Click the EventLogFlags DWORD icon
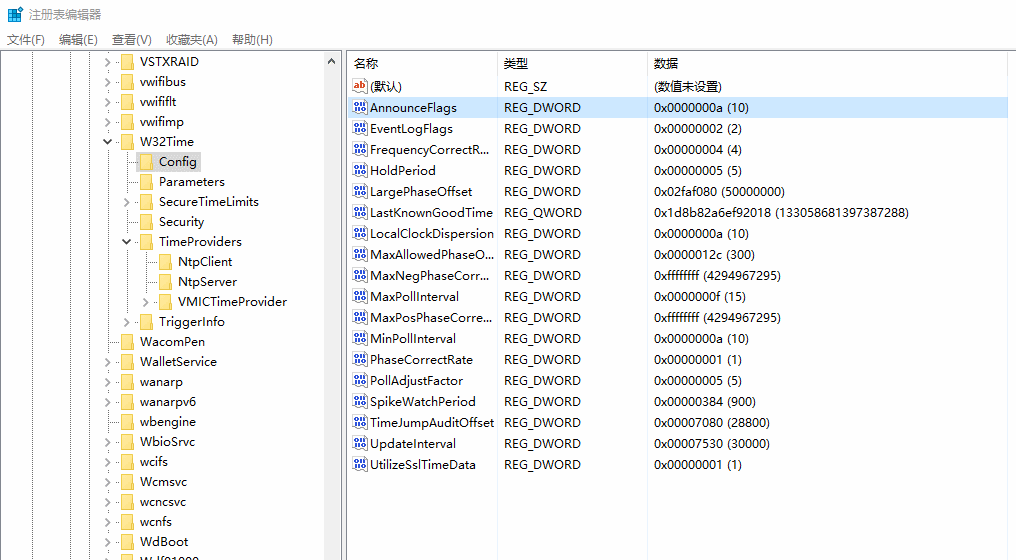 click(360, 128)
